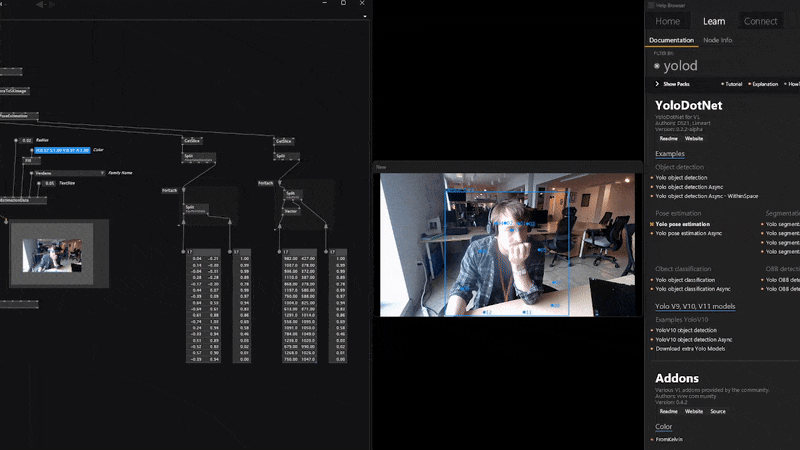The height and width of the screenshot is (450, 800).
Task: Select the Documentation subtab
Action: (671, 40)
